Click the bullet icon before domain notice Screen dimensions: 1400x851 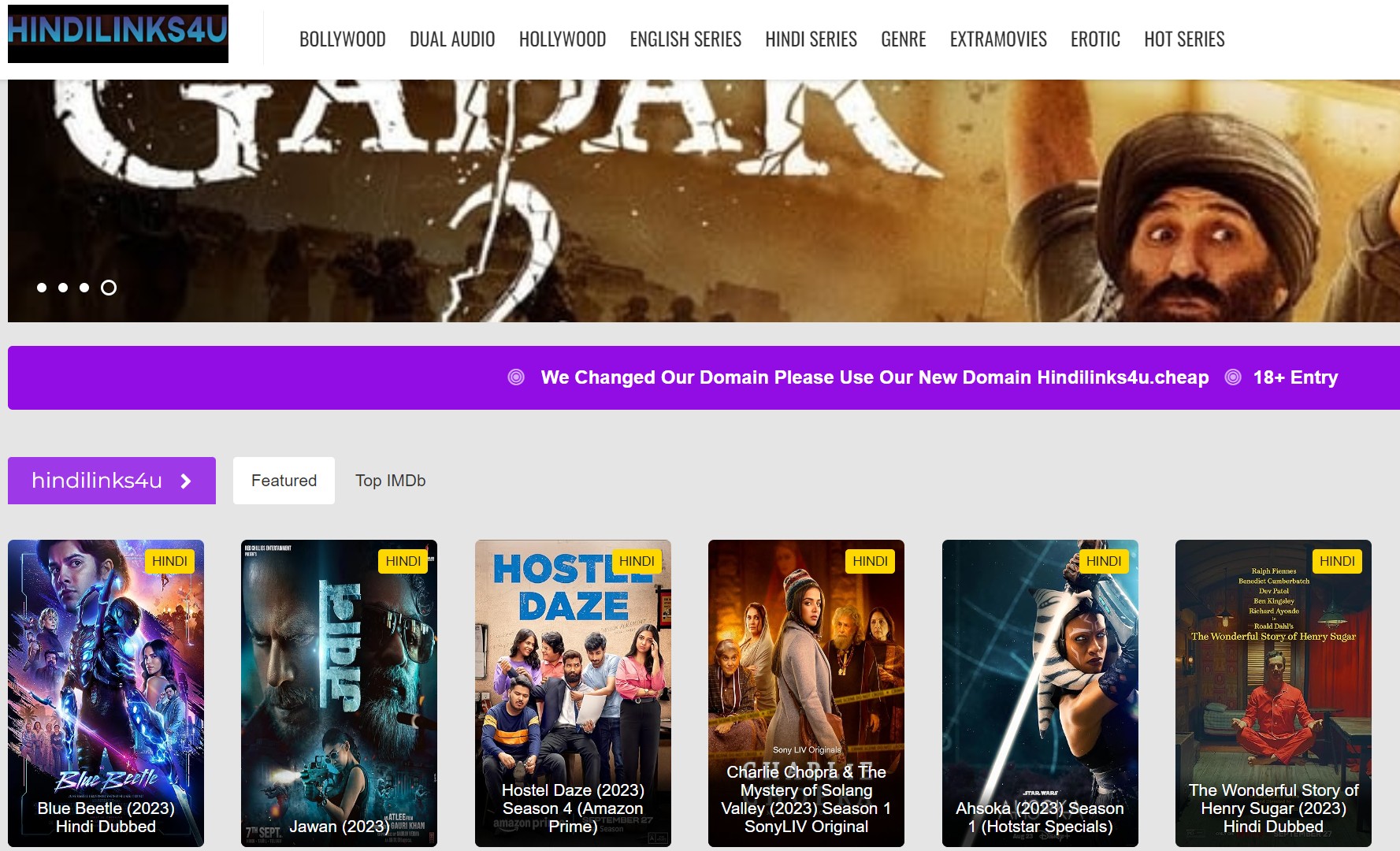coord(516,377)
